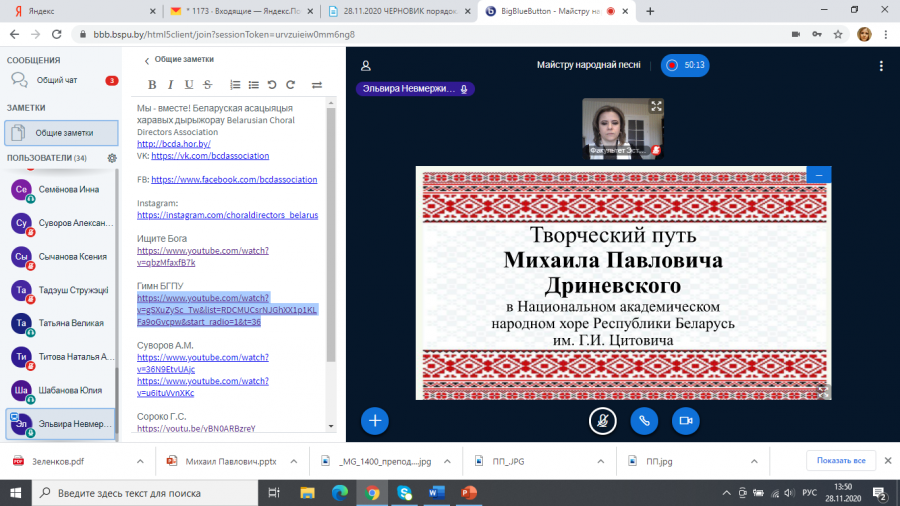Toggle bold formatting in shared notes

[x=152, y=85]
